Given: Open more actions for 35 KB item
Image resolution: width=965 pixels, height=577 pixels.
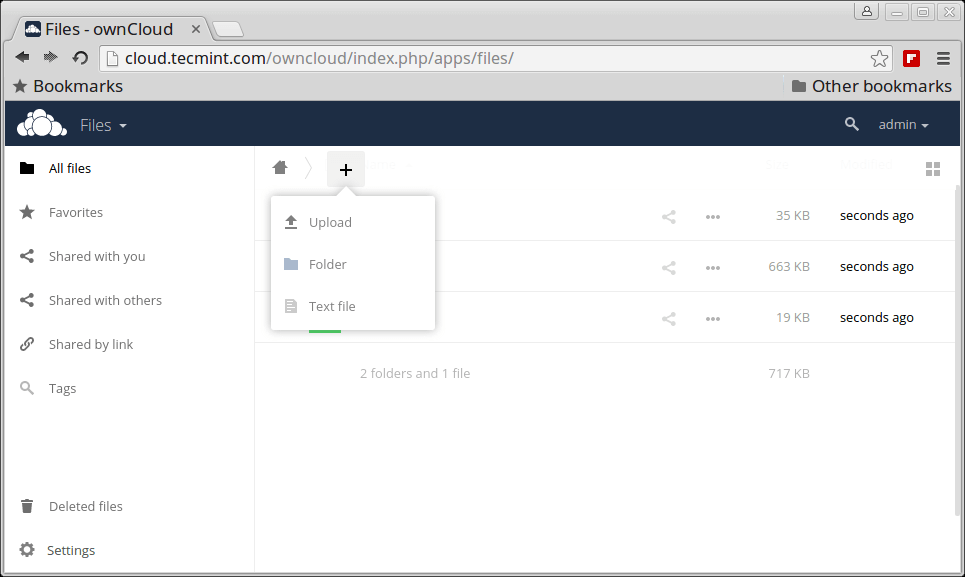Looking at the screenshot, I should point(713,217).
